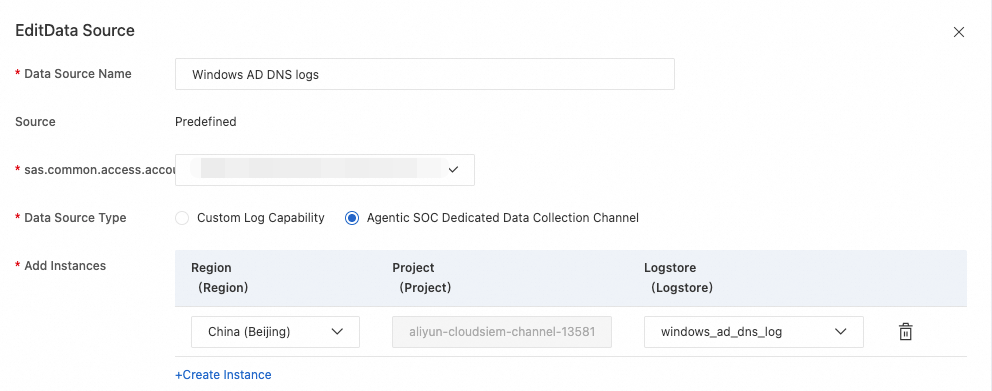Open the China (Beijing) region dropdown
This screenshot has height=391, width=992.
click(275, 332)
